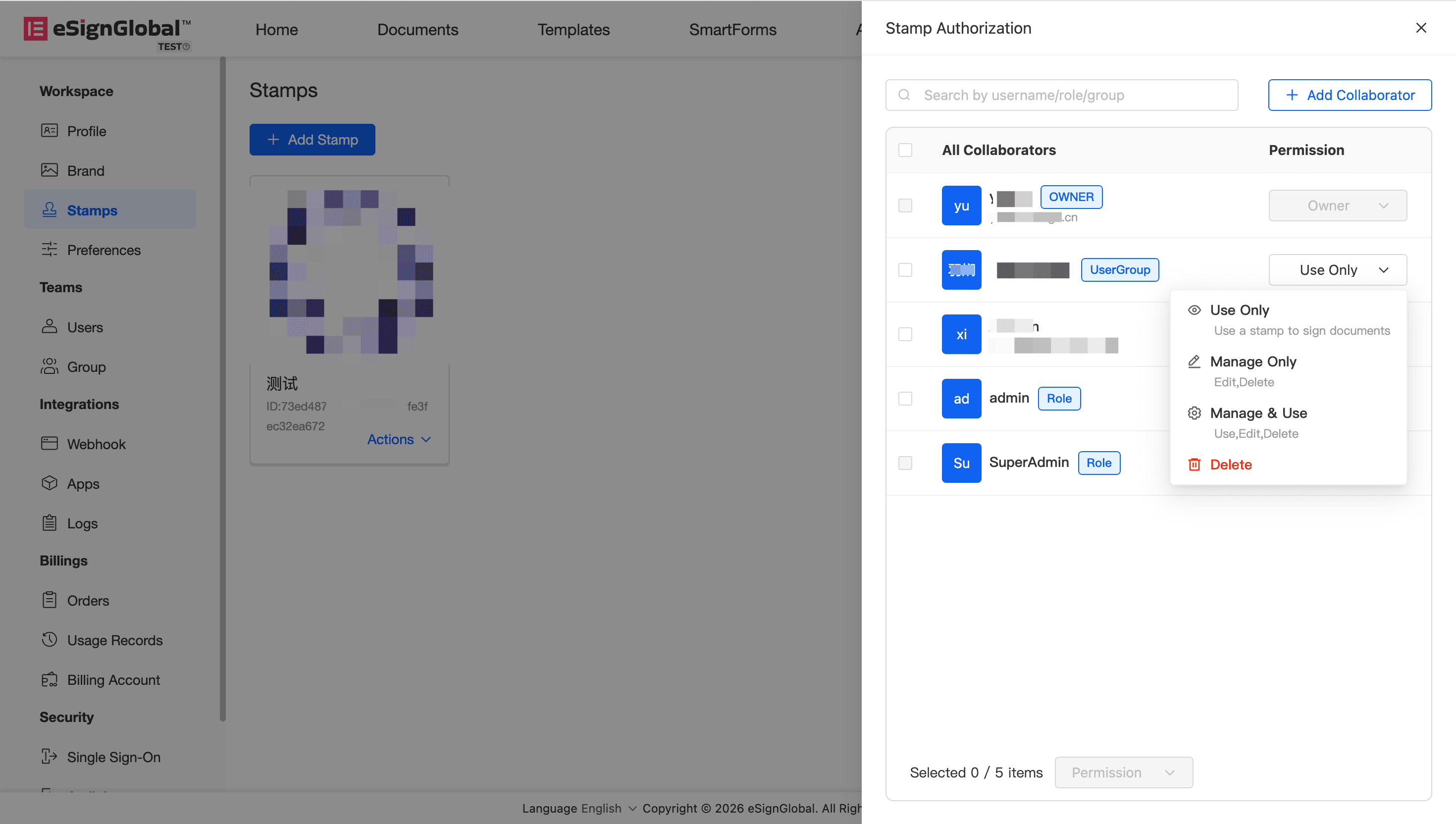Viewport: 1456px width, 824px height.
Task: Click the Add Collaborator button
Action: 1350,95
